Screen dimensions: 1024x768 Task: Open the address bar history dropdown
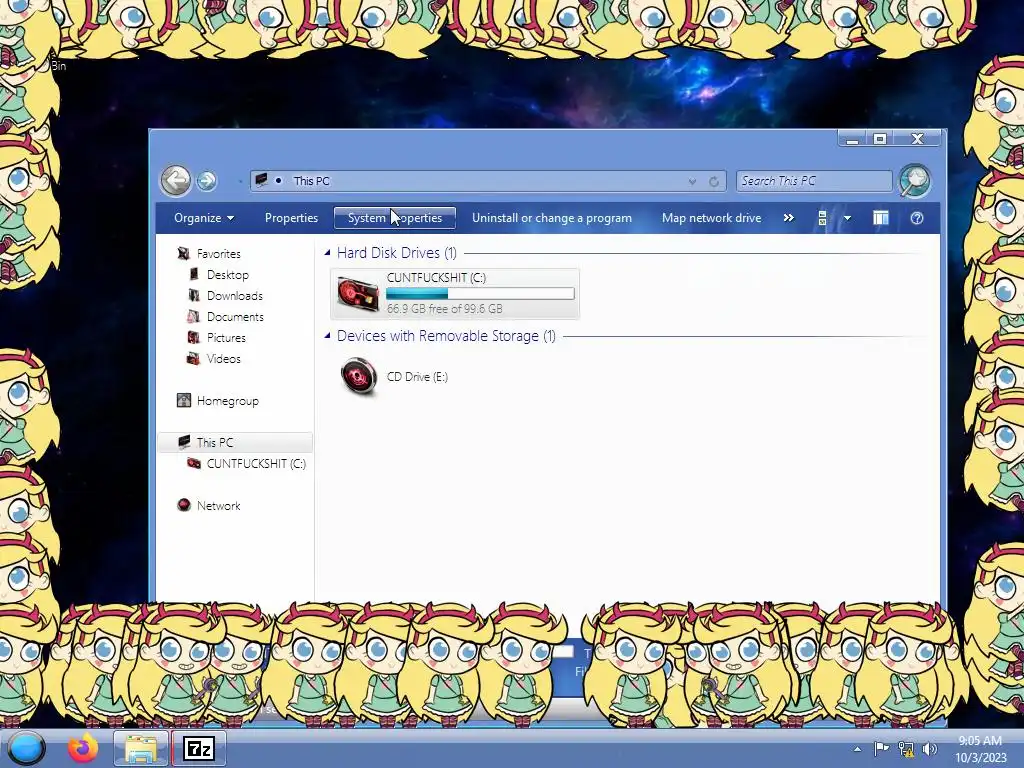click(x=692, y=182)
